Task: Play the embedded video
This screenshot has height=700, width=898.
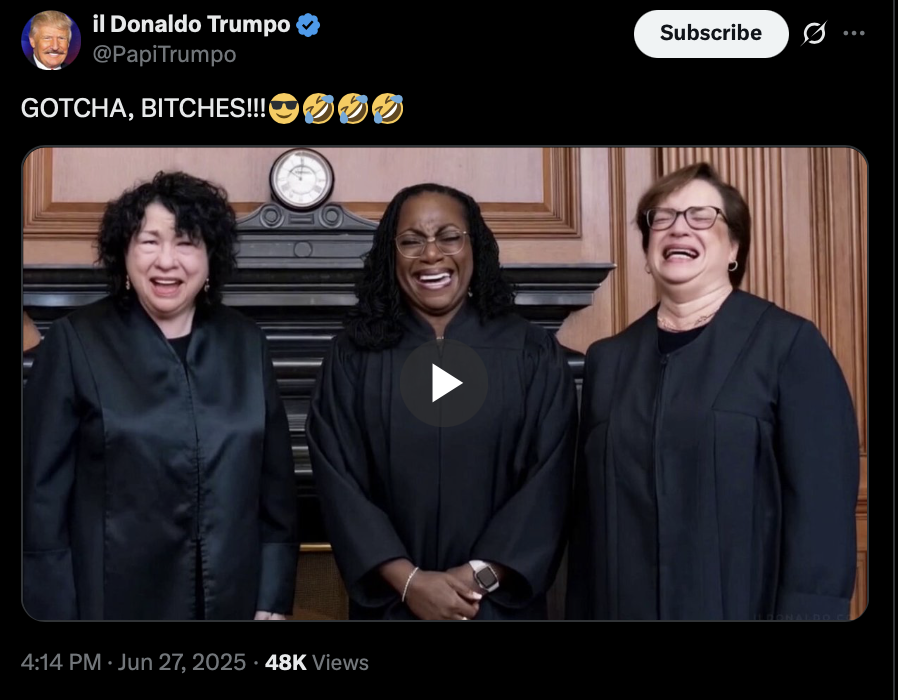Action: [444, 383]
